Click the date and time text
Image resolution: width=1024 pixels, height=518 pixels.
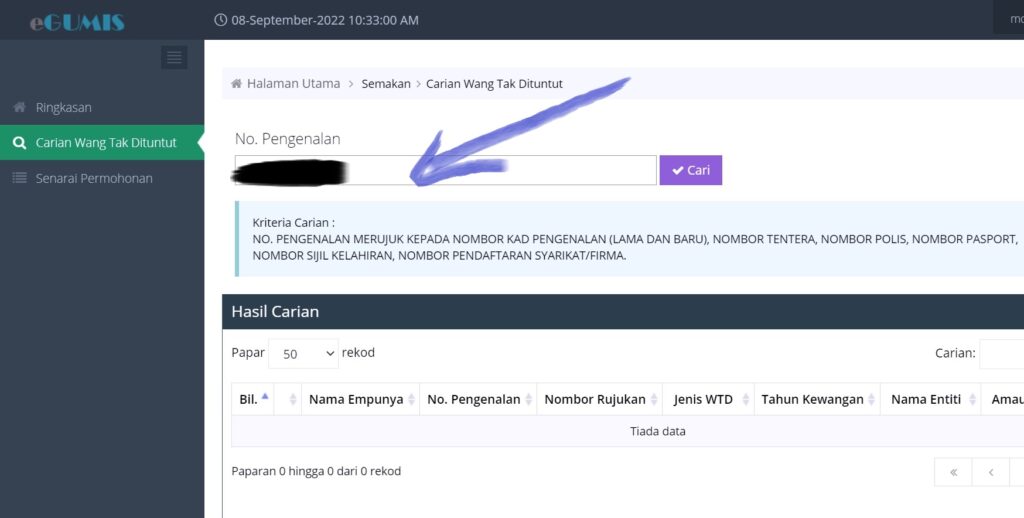(325, 20)
